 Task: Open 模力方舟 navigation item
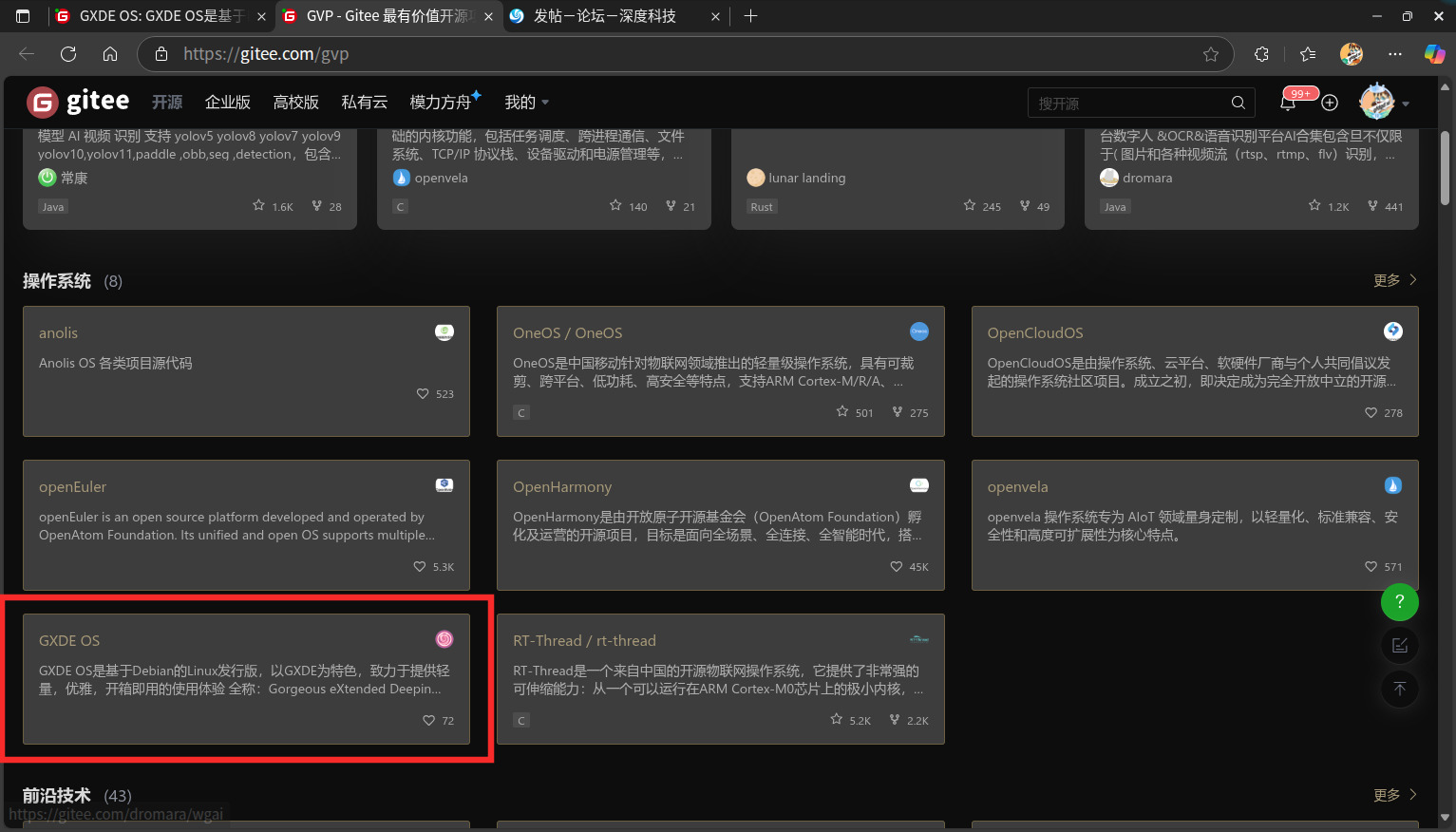tap(444, 101)
